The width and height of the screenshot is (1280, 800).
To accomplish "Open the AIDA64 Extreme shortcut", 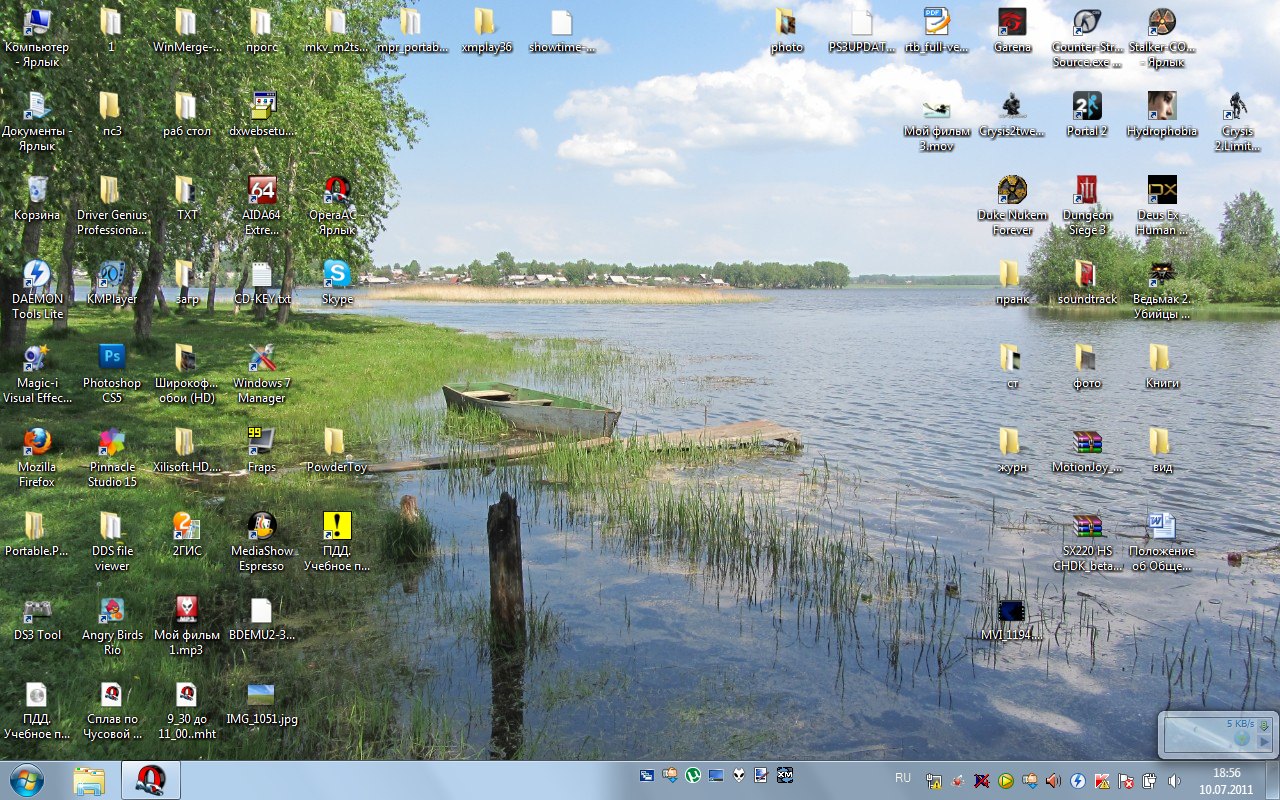I will pyautogui.click(x=262, y=206).
